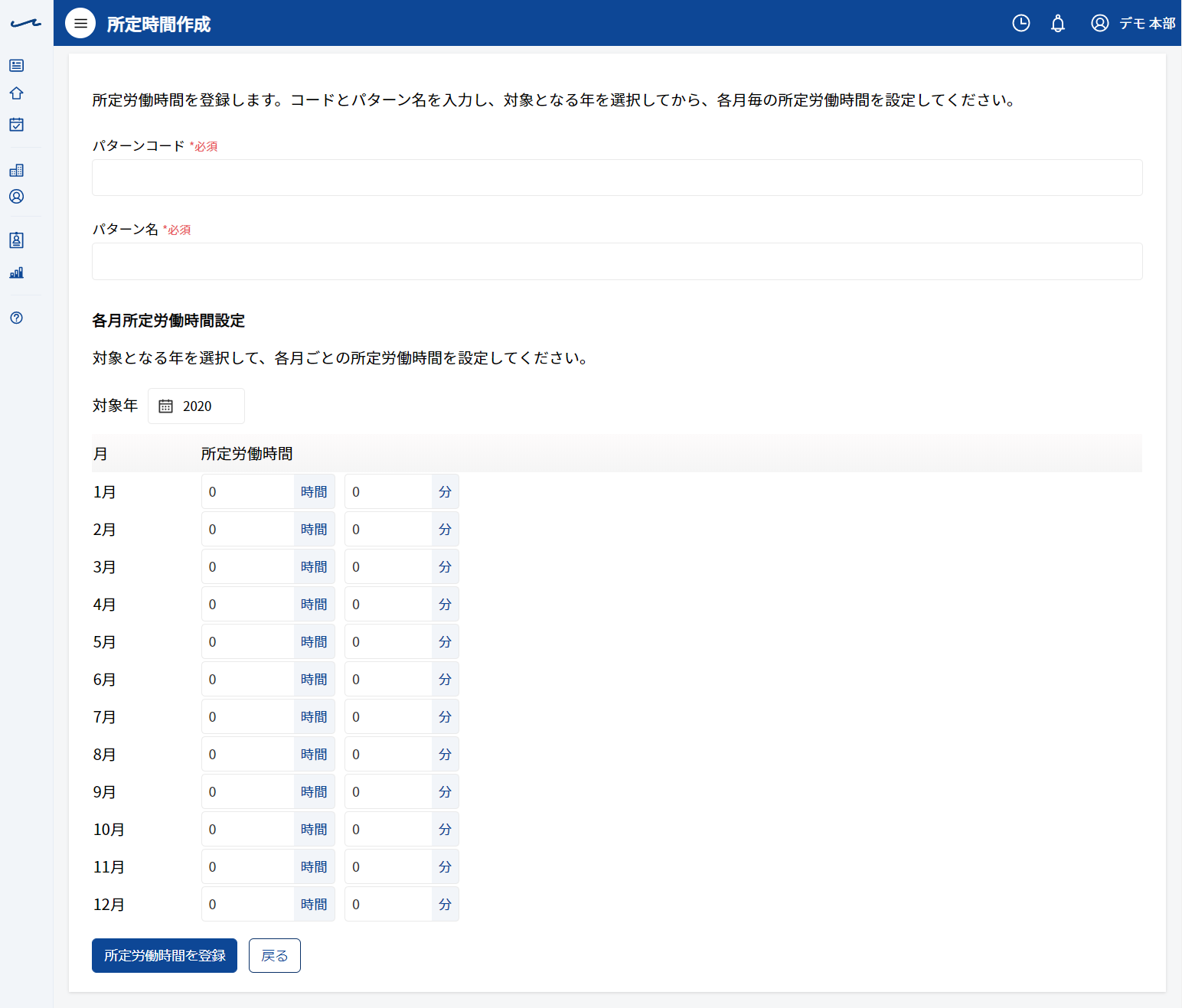The height and width of the screenshot is (1008, 1182).
Task: Click the 6月 hours input field
Action: 248,679
